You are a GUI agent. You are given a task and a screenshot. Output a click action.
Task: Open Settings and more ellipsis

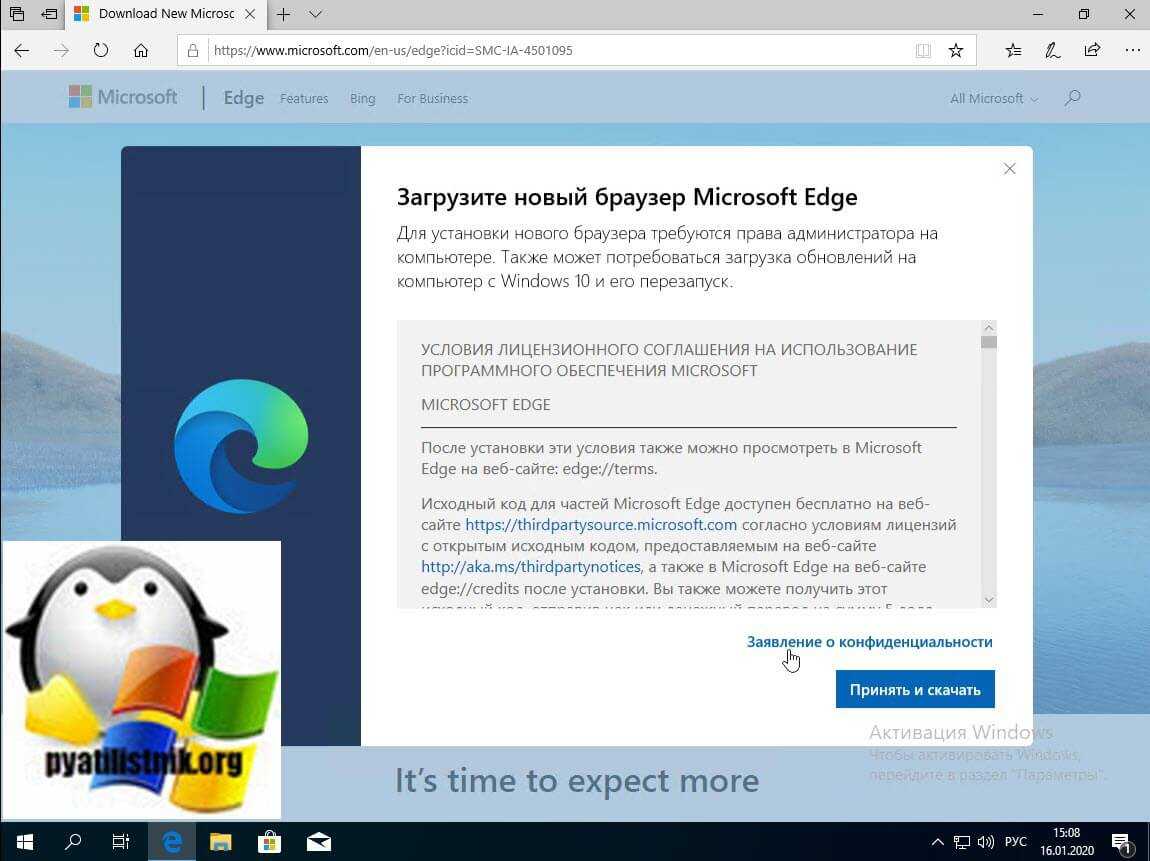[1132, 50]
